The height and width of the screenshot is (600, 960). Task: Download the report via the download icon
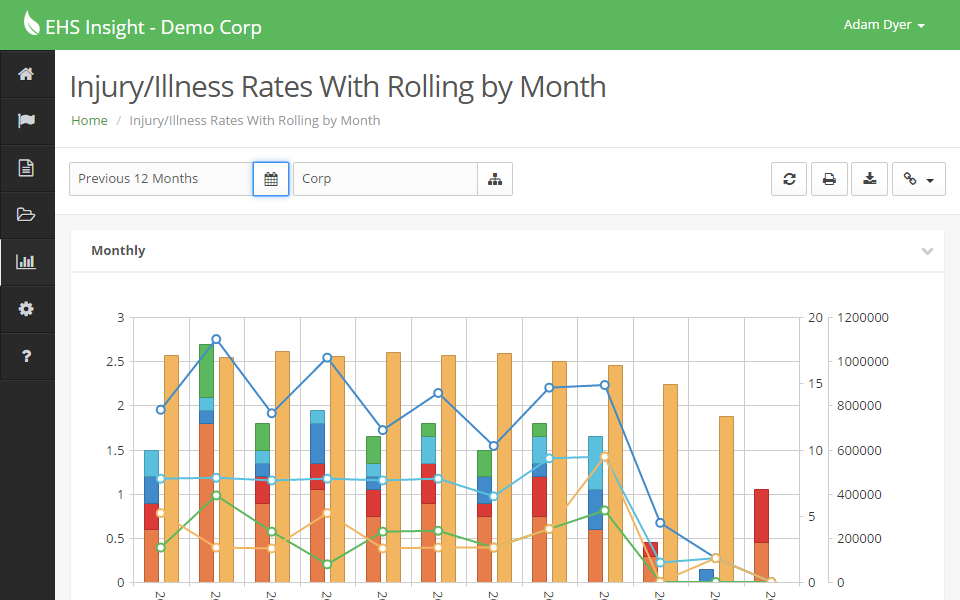pyautogui.click(x=869, y=178)
